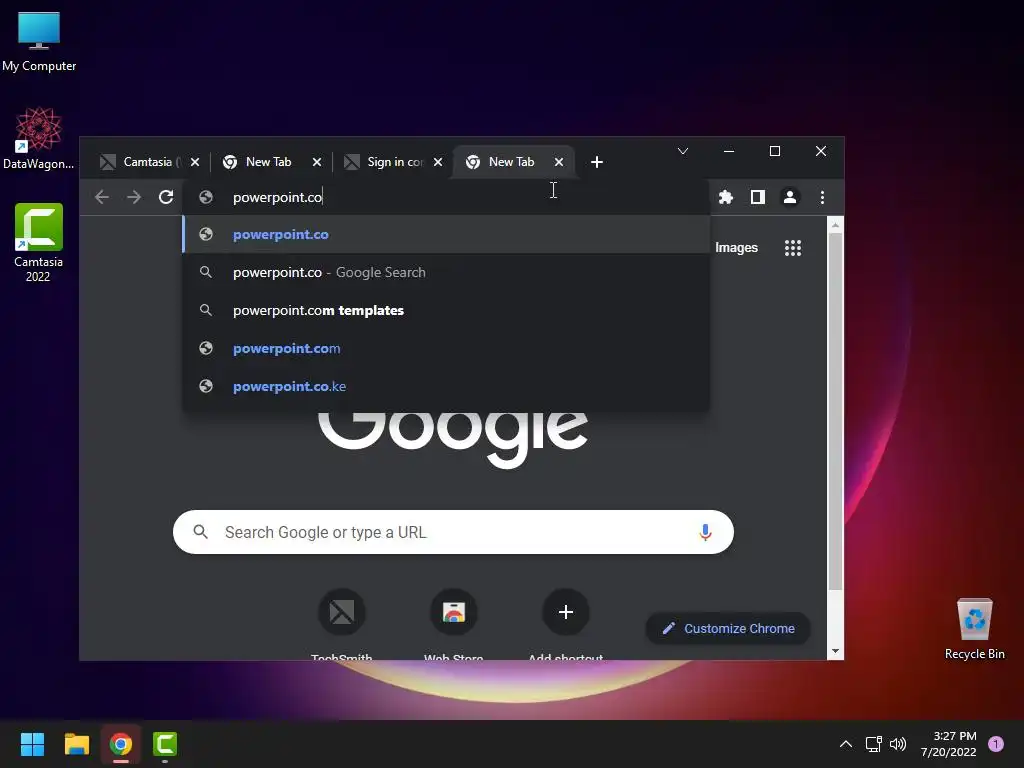Image resolution: width=1024 pixels, height=768 pixels.
Task: Switch to the first New Tab tab
Action: point(268,162)
